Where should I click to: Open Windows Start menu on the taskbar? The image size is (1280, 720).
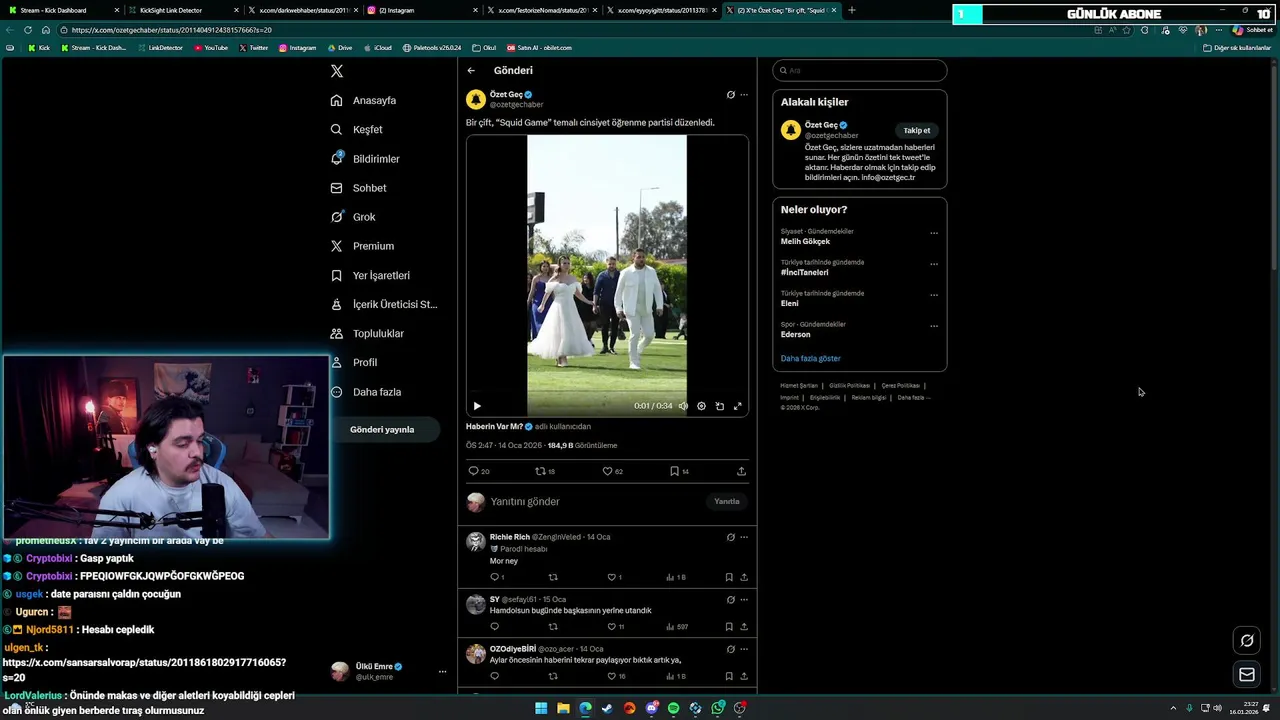pyautogui.click(x=541, y=708)
